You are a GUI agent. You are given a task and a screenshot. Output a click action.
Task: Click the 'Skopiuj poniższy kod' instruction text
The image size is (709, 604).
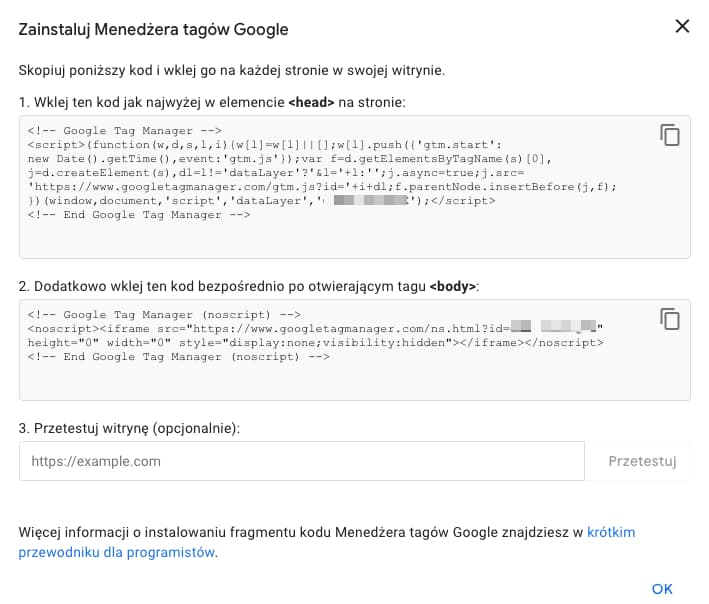point(232,71)
